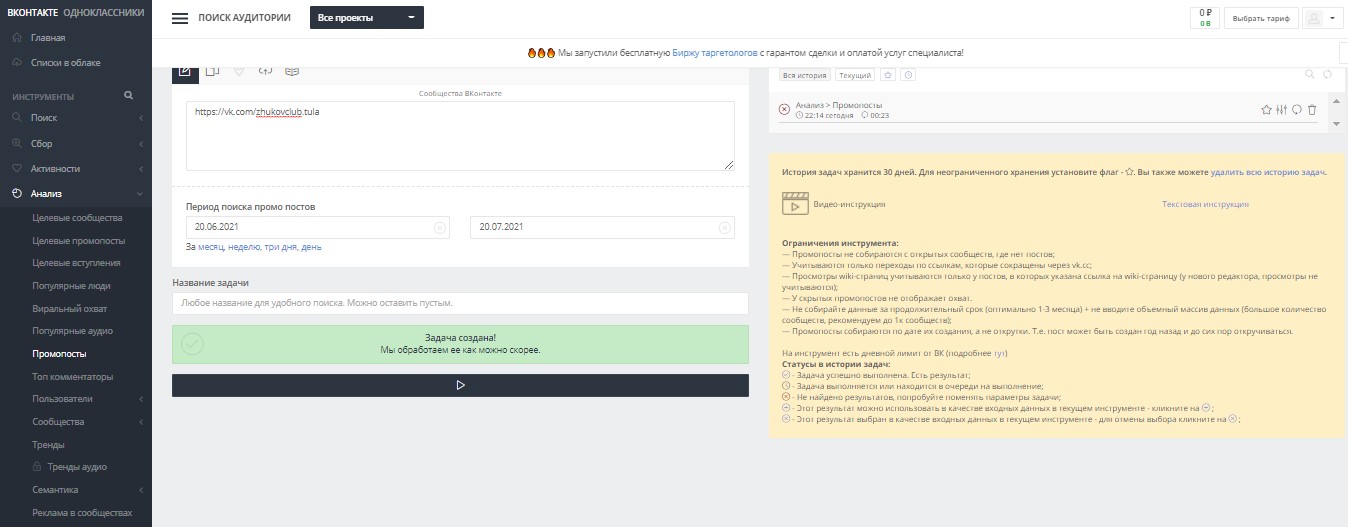Open the hamburger menu next to Поиск аудитории
This screenshot has width=1348, height=527.
click(x=180, y=18)
